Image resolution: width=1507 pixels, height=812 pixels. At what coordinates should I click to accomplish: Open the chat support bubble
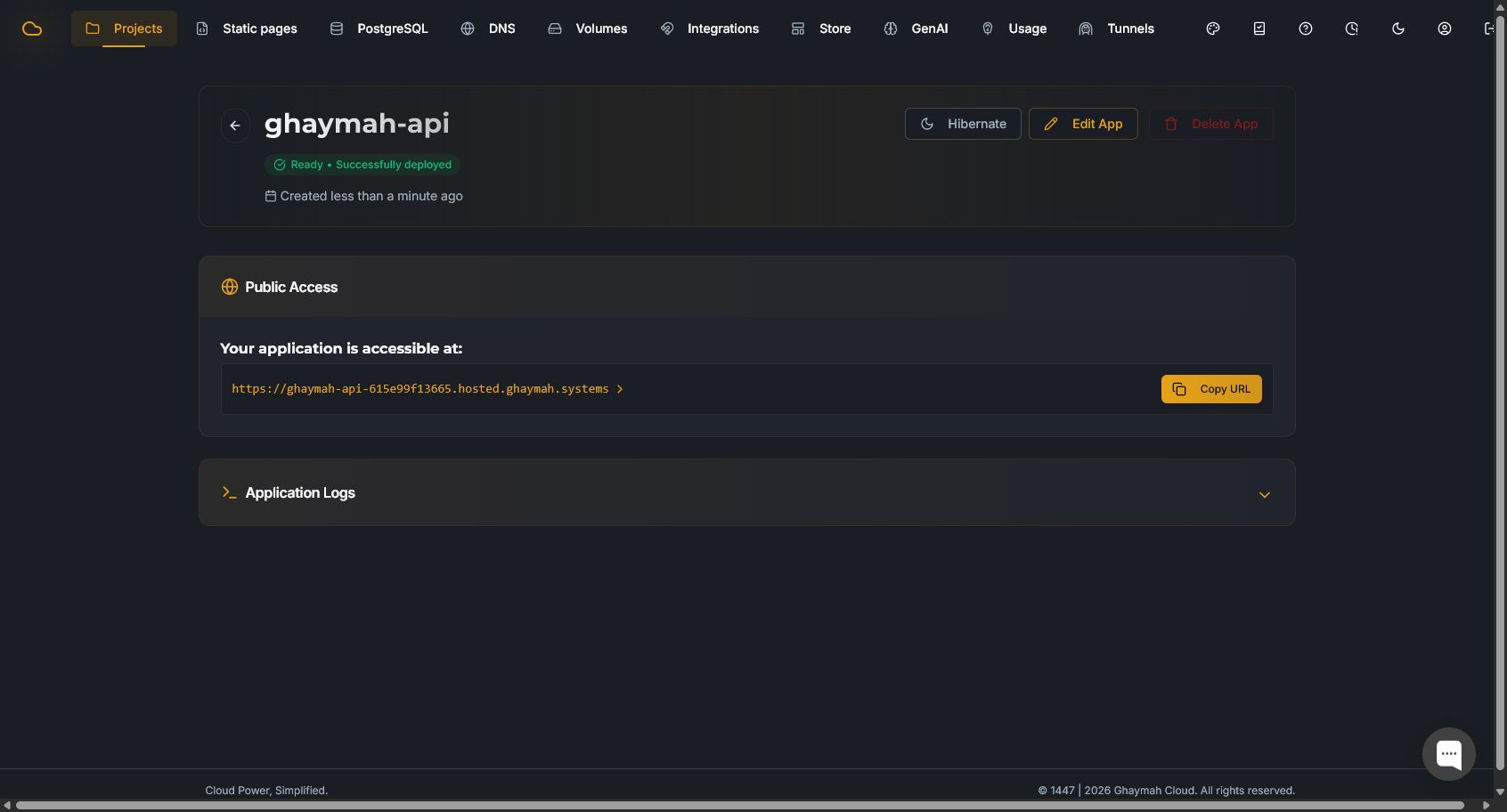point(1449,754)
